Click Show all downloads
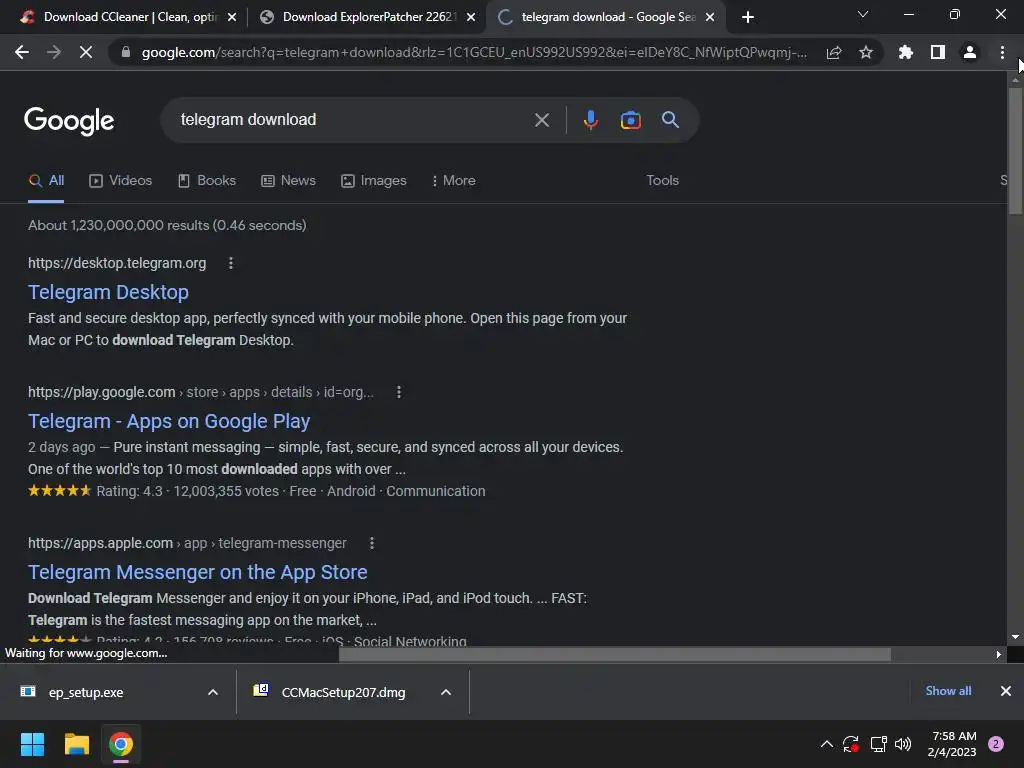 (x=948, y=691)
